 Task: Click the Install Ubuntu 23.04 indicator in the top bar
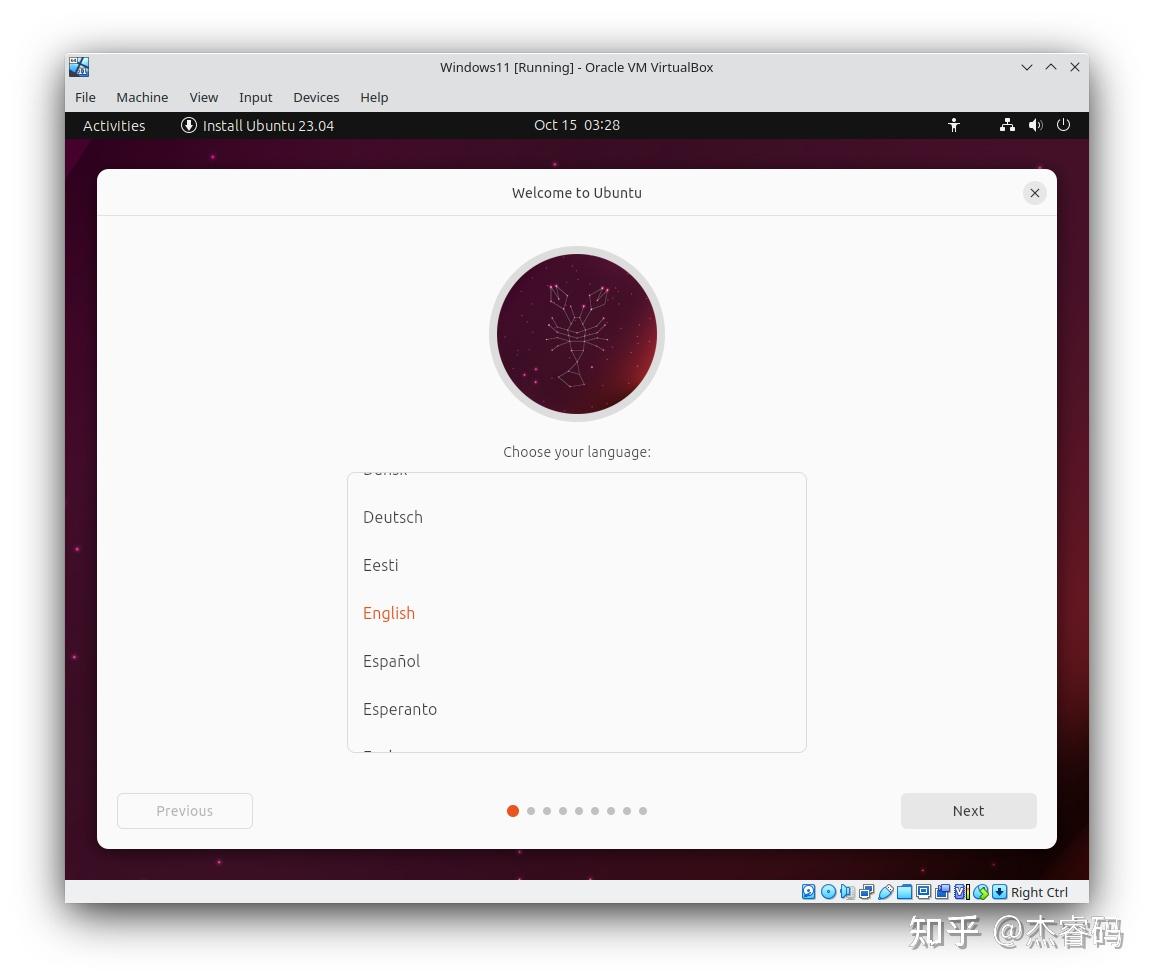point(257,125)
